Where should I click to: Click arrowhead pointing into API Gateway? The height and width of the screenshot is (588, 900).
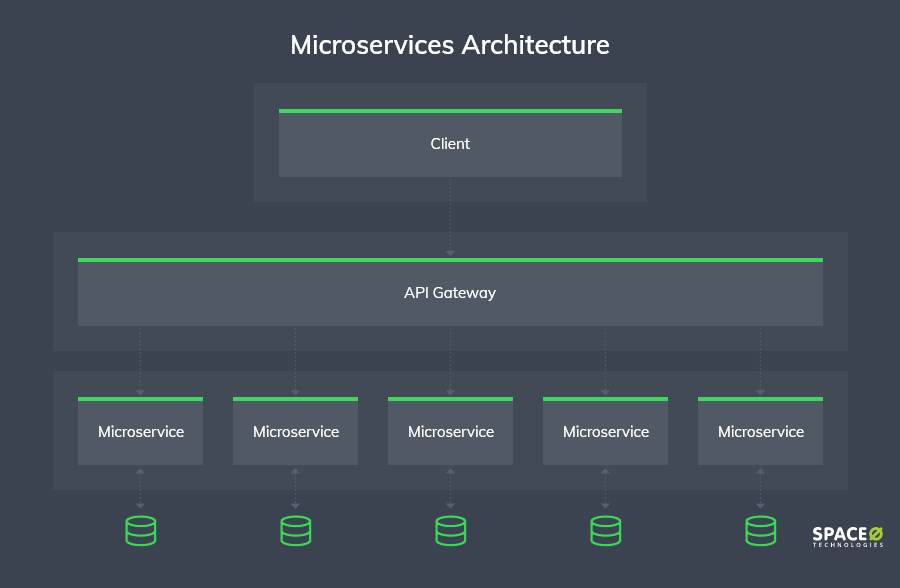coord(451,253)
